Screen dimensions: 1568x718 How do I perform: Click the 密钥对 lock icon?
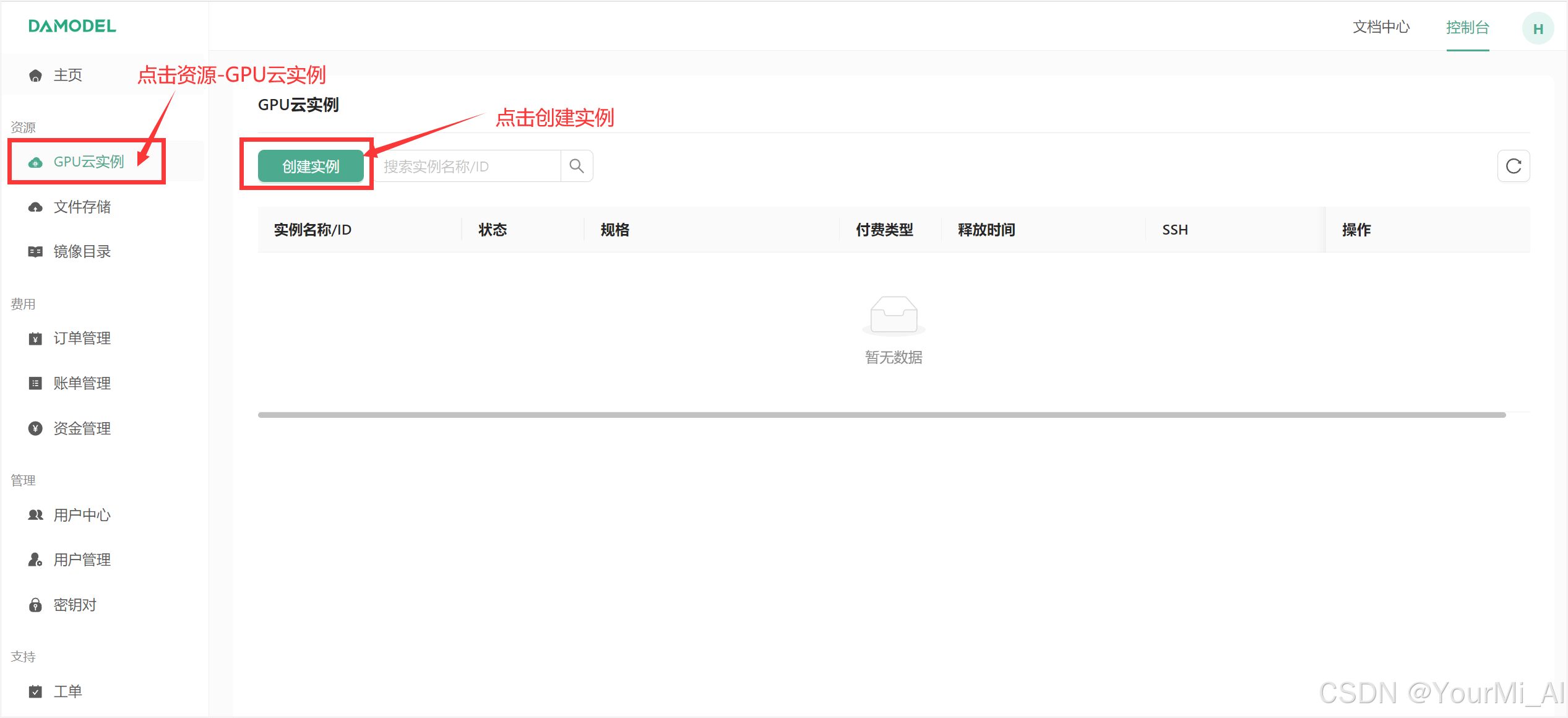click(x=35, y=605)
